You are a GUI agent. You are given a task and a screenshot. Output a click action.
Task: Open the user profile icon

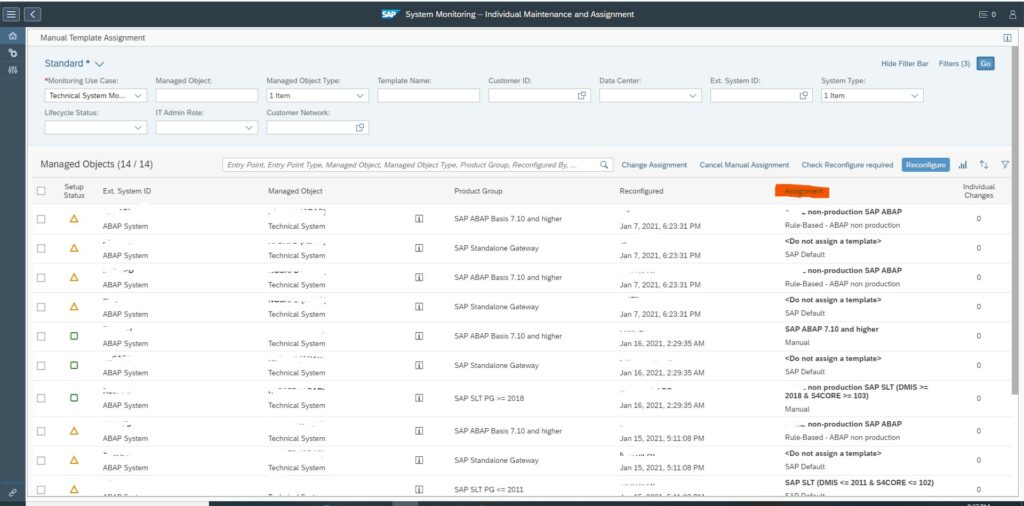click(1012, 14)
